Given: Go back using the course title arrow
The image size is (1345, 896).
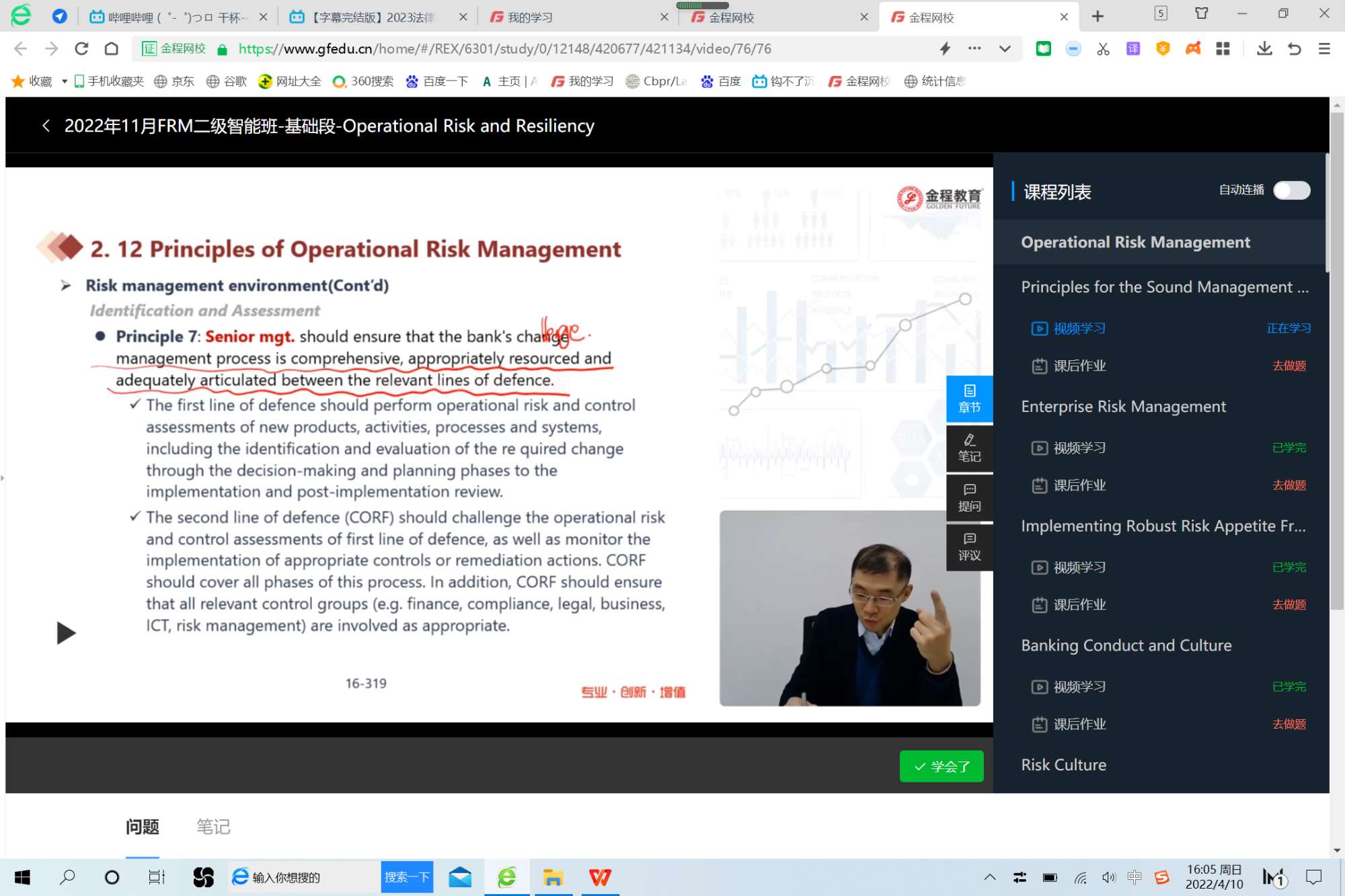Looking at the screenshot, I should pyautogui.click(x=46, y=126).
